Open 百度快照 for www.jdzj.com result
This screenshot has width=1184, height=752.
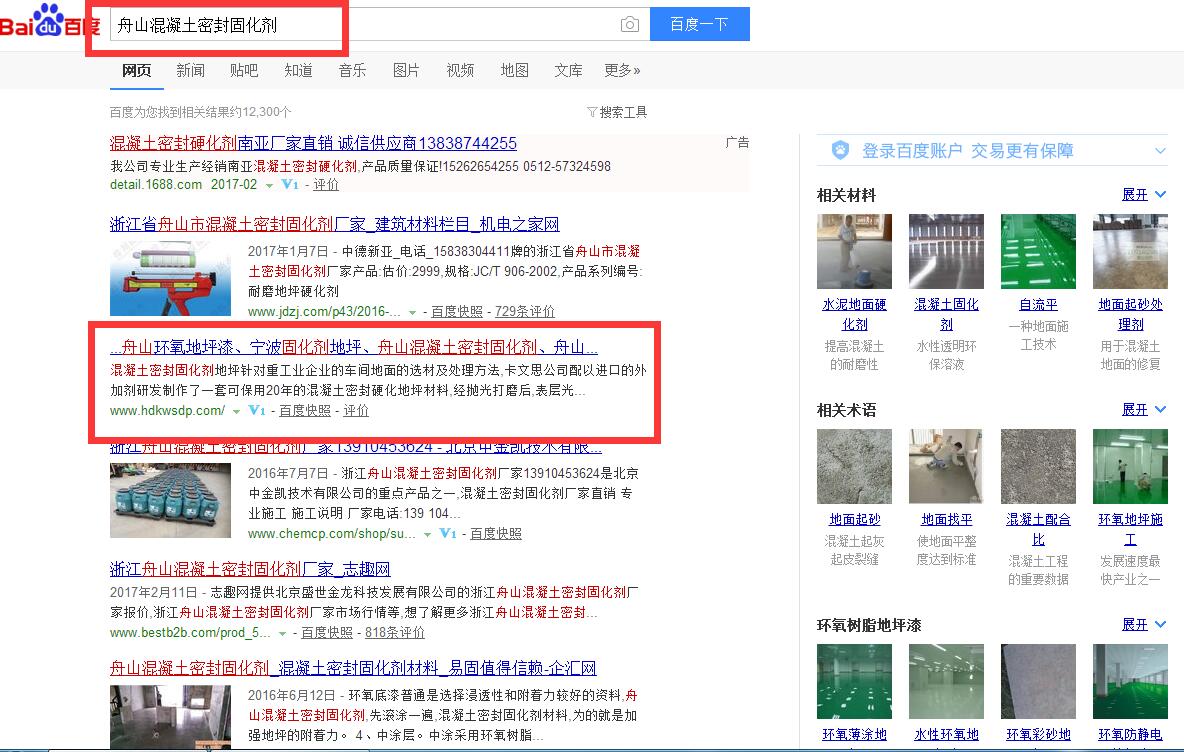457,311
